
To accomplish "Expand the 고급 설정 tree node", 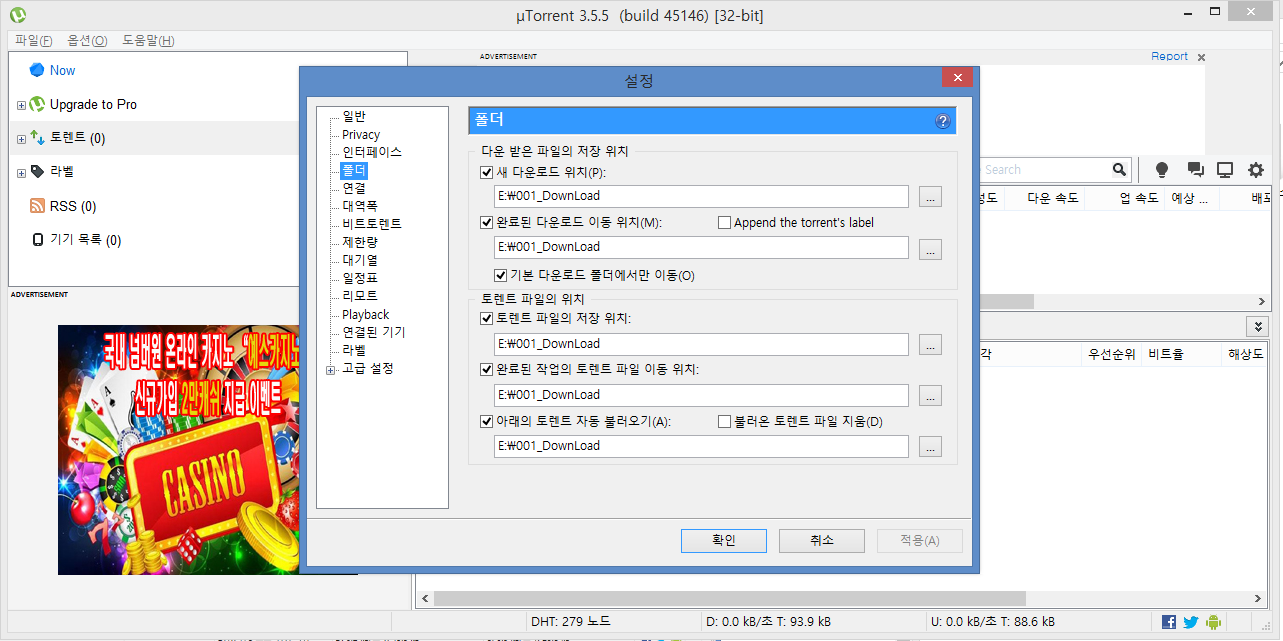I will point(331,369).
